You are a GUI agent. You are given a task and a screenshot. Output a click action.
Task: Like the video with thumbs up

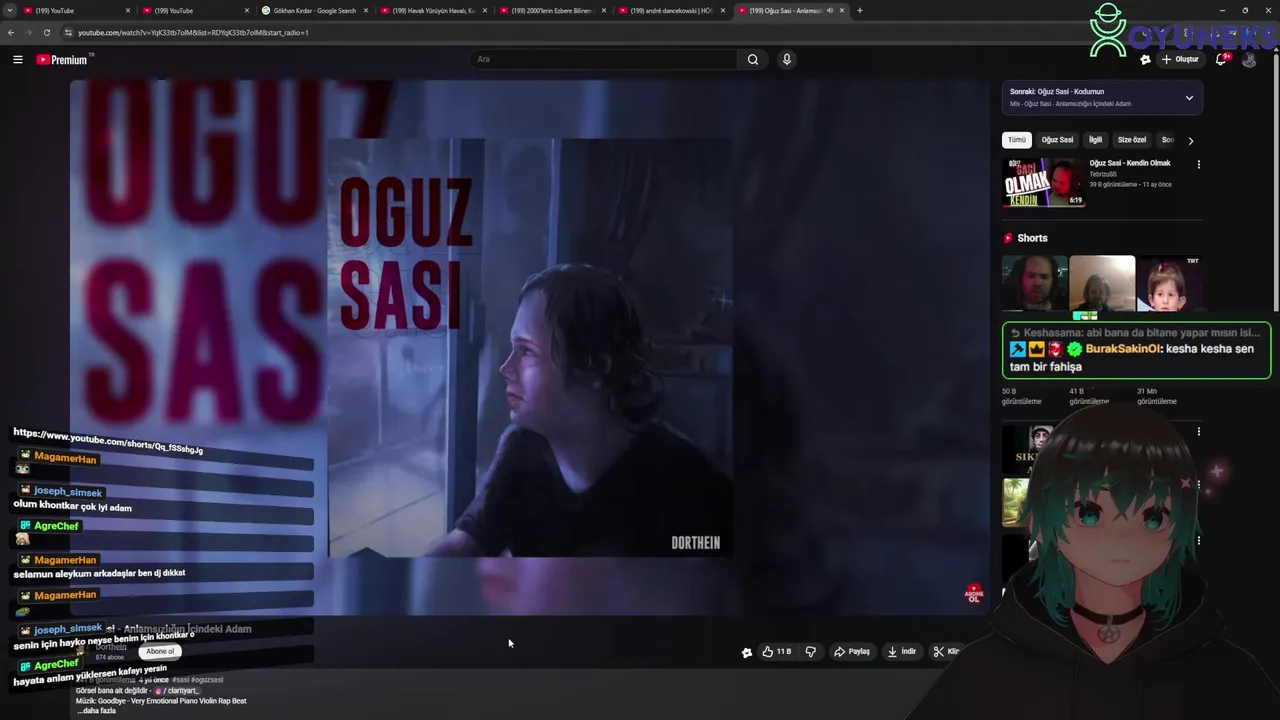pyautogui.click(x=776, y=652)
